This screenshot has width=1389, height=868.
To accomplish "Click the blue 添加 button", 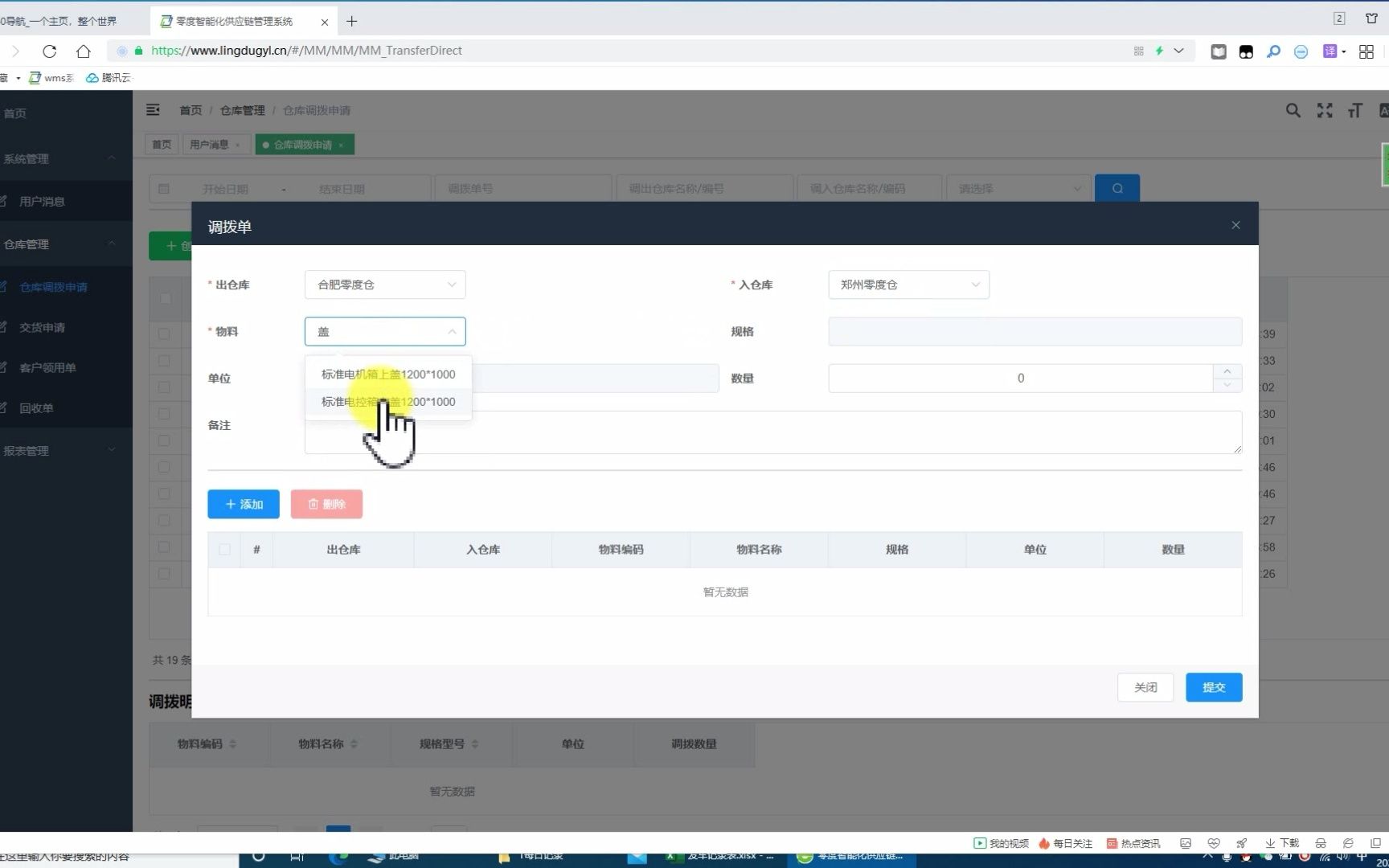I will (244, 504).
